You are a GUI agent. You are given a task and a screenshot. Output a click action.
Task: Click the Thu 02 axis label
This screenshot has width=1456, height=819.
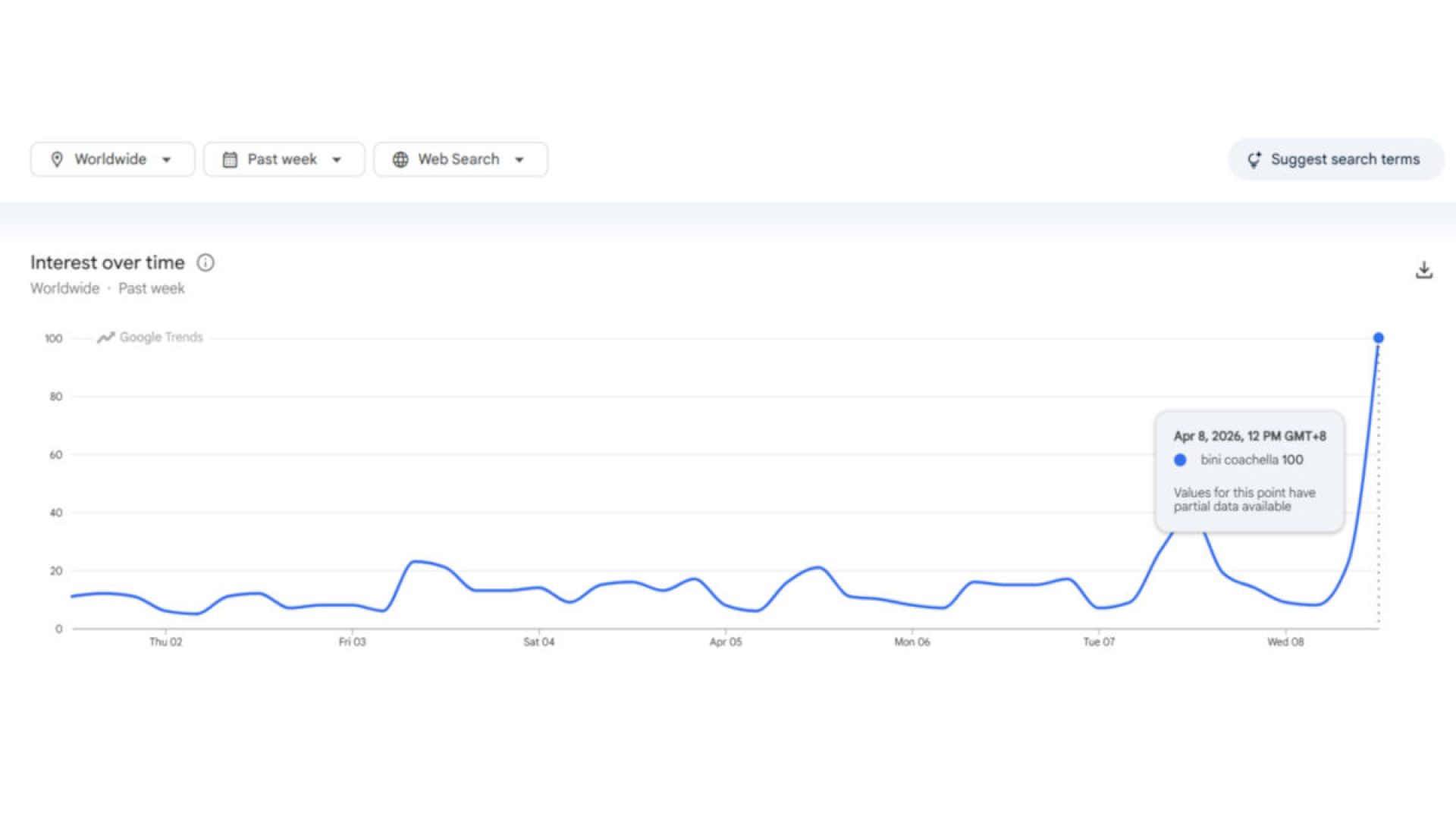coord(165,642)
